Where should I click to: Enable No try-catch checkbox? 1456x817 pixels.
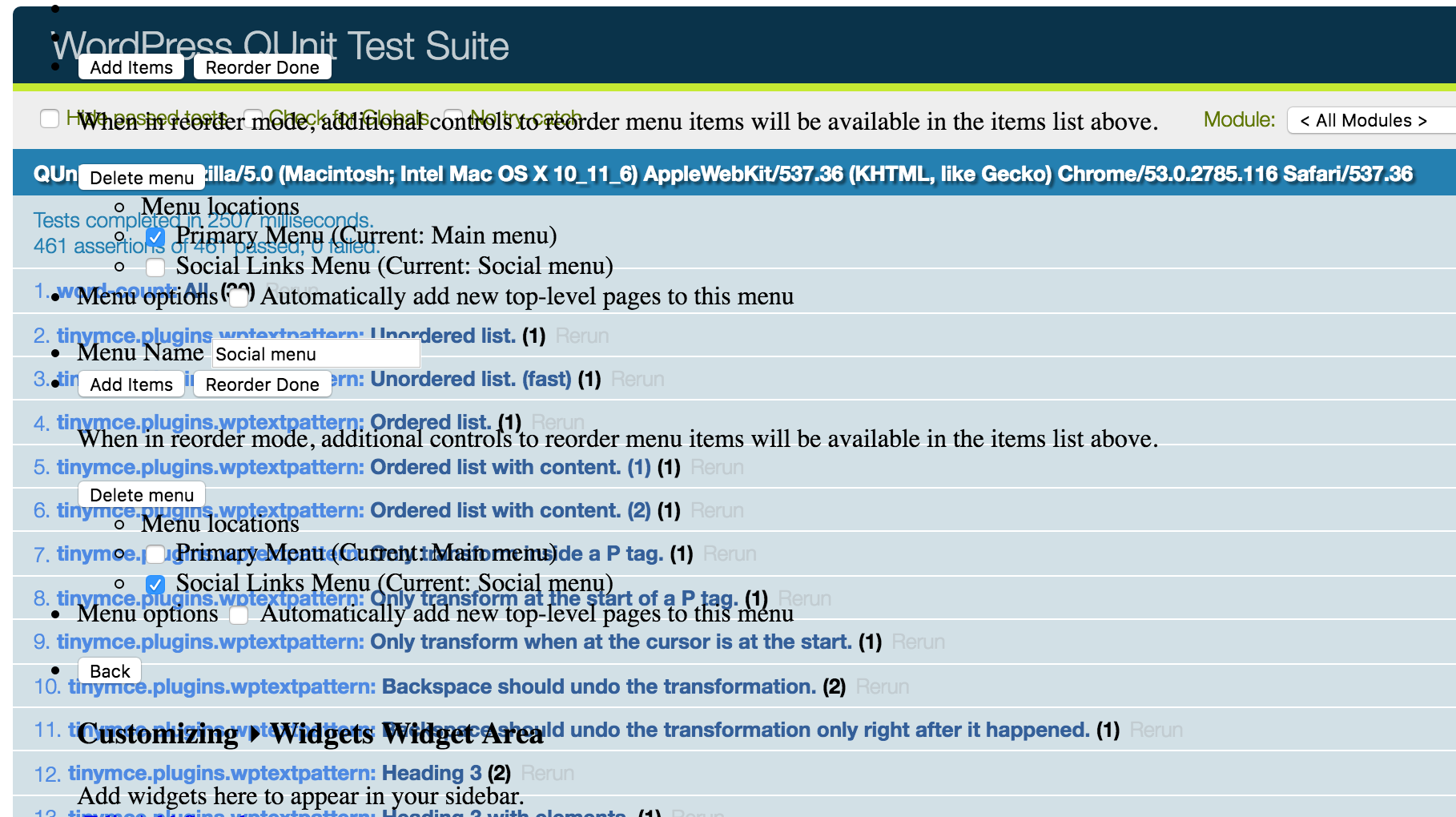pyautogui.click(x=453, y=119)
